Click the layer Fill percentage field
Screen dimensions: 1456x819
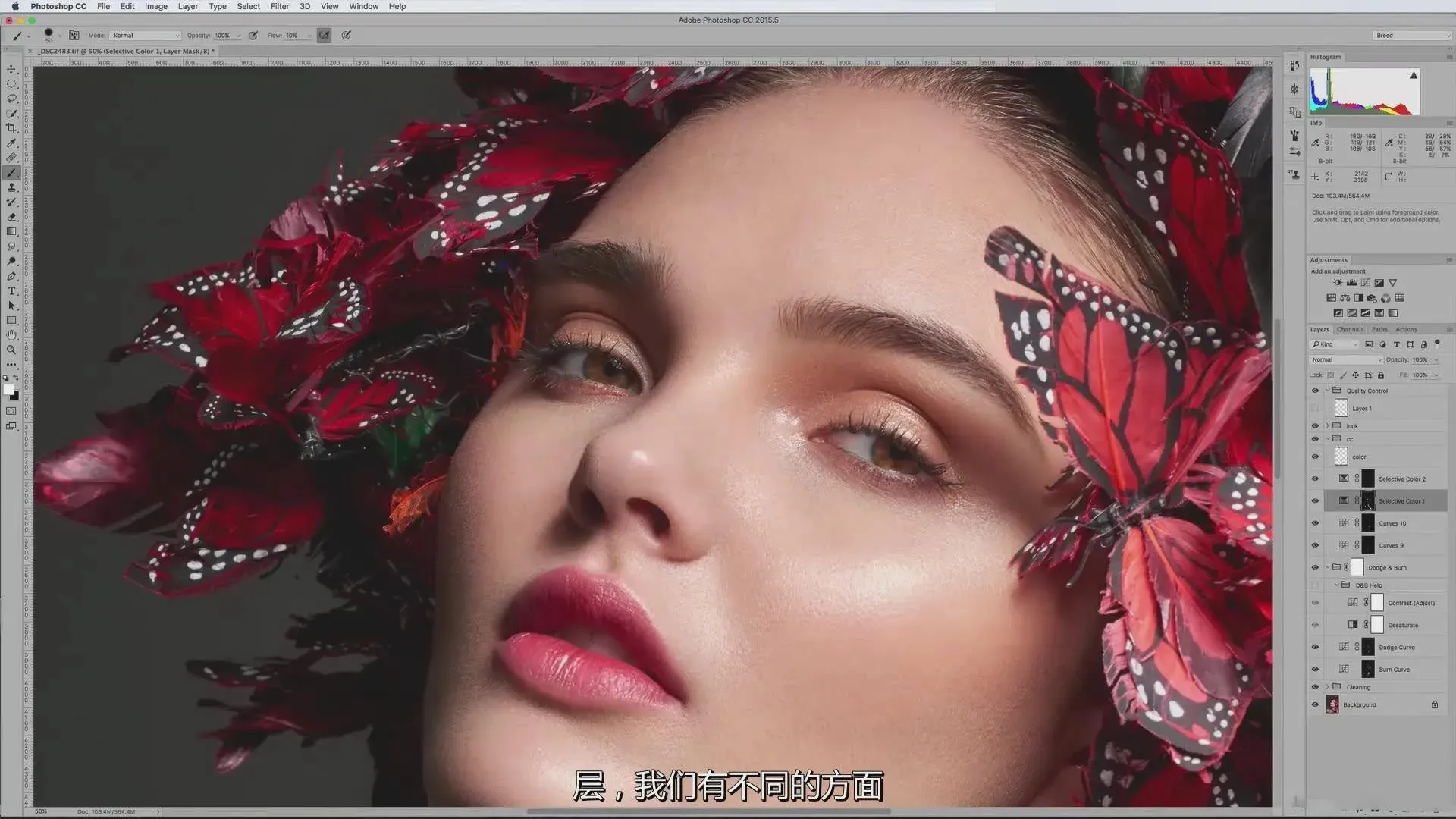pos(1420,375)
